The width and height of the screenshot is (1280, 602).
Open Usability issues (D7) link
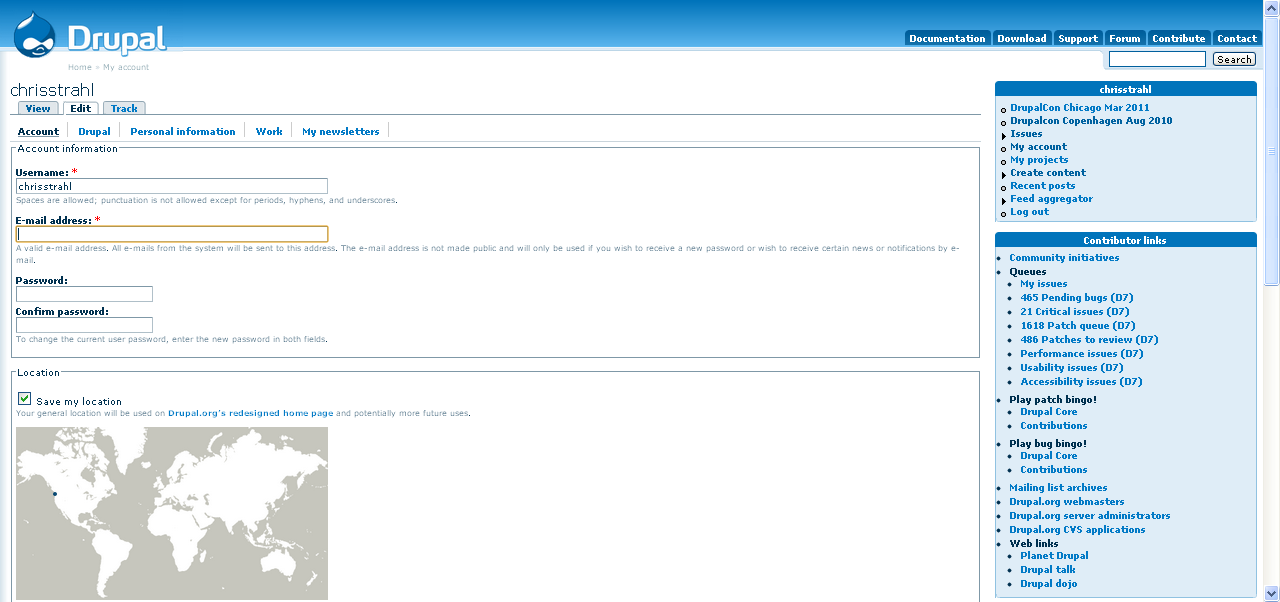(1072, 368)
